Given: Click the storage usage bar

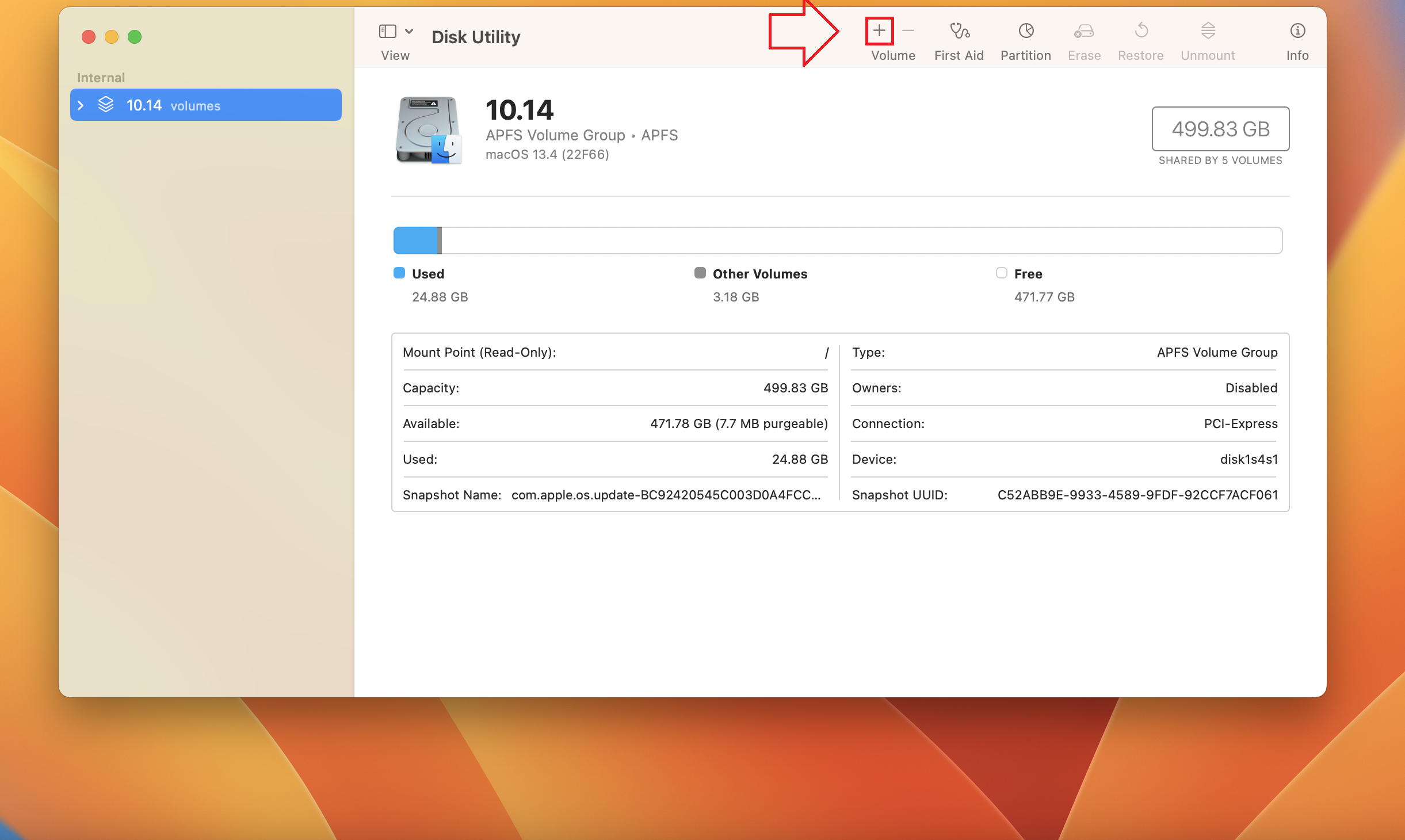Looking at the screenshot, I should pyautogui.click(x=837, y=240).
